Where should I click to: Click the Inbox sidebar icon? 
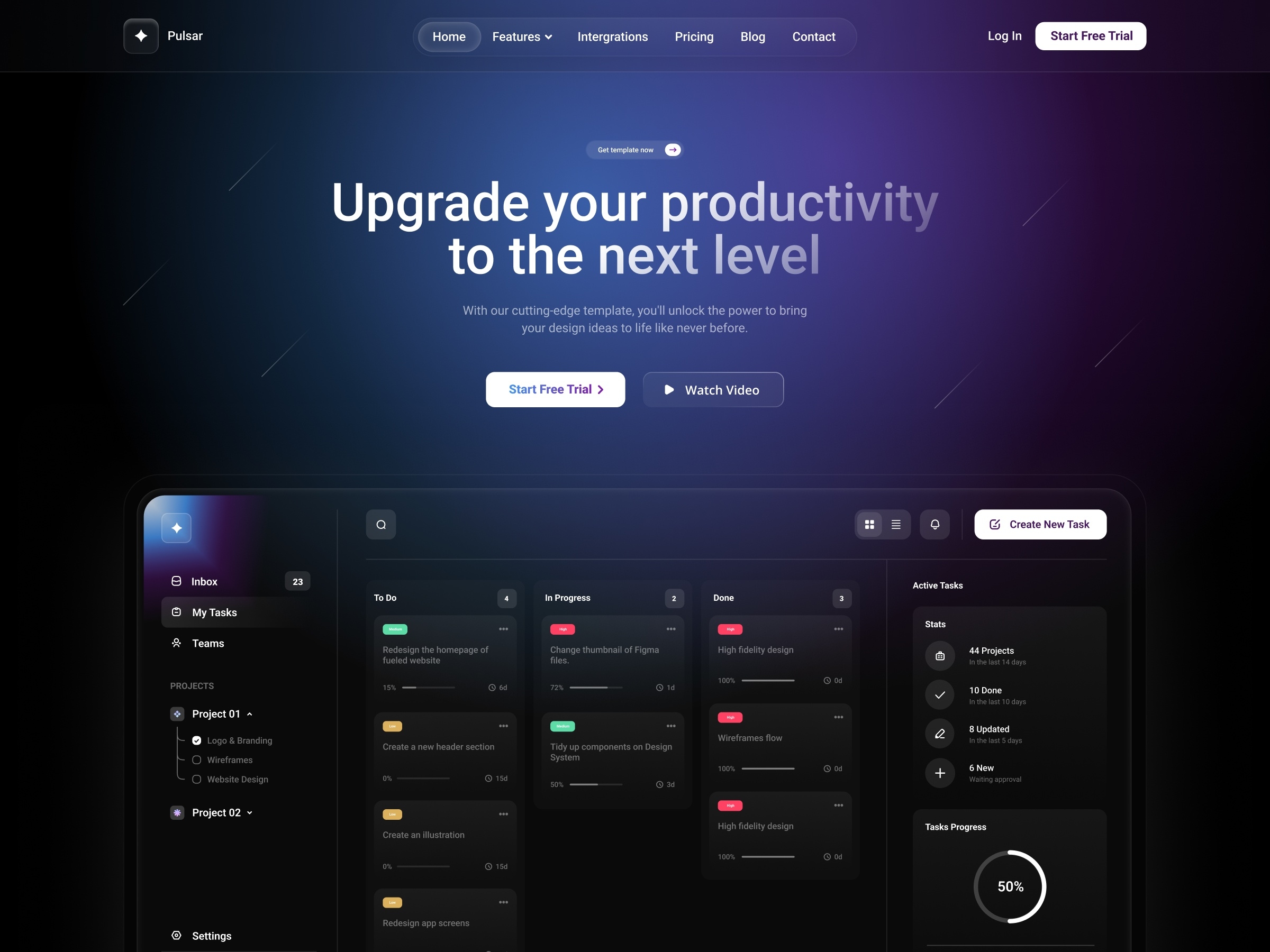[177, 580]
